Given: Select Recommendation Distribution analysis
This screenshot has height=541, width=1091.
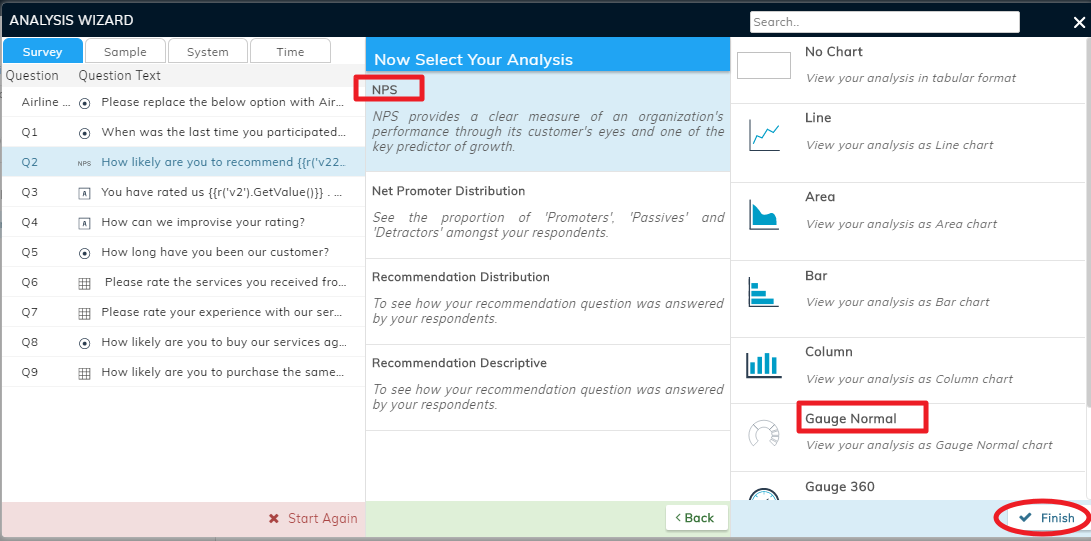Looking at the screenshot, I should tap(548, 302).
